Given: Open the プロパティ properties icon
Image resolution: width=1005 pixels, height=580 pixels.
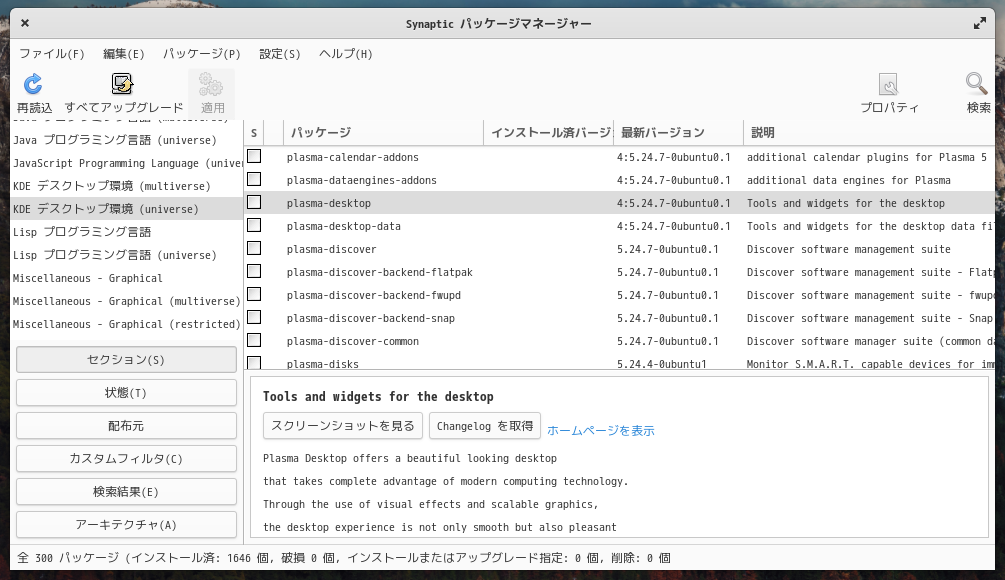Looking at the screenshot, I should (888, 84).
